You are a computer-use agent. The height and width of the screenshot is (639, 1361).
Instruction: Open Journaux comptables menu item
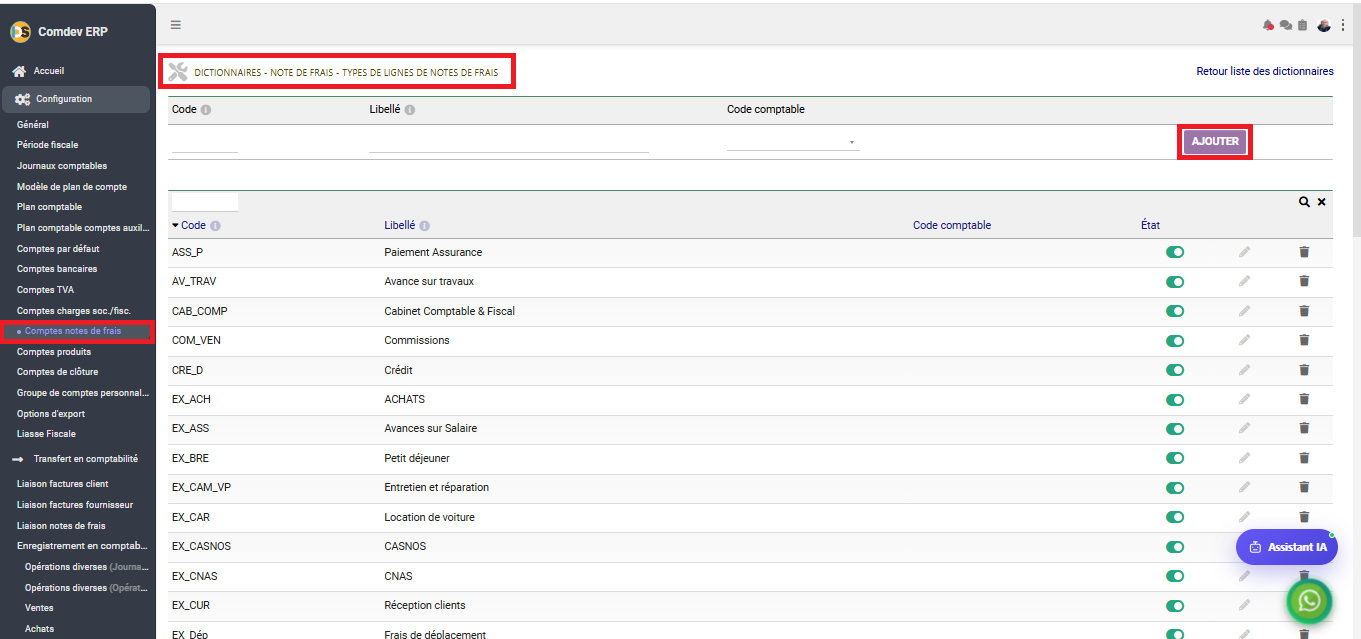point(62,166)
